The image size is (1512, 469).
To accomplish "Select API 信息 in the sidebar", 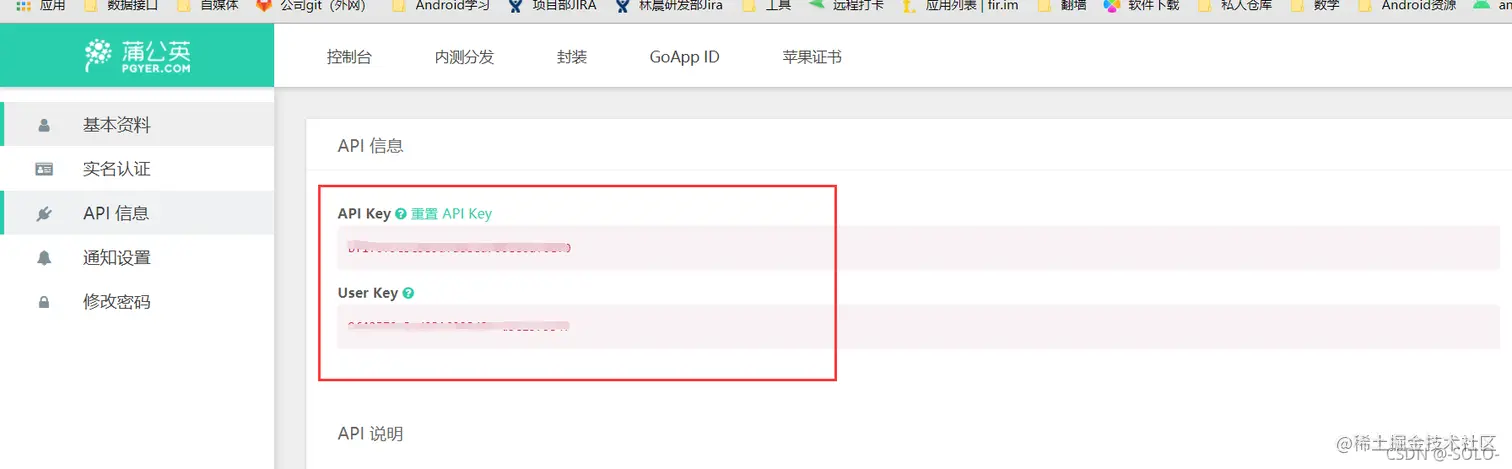I will click(137, 213).
